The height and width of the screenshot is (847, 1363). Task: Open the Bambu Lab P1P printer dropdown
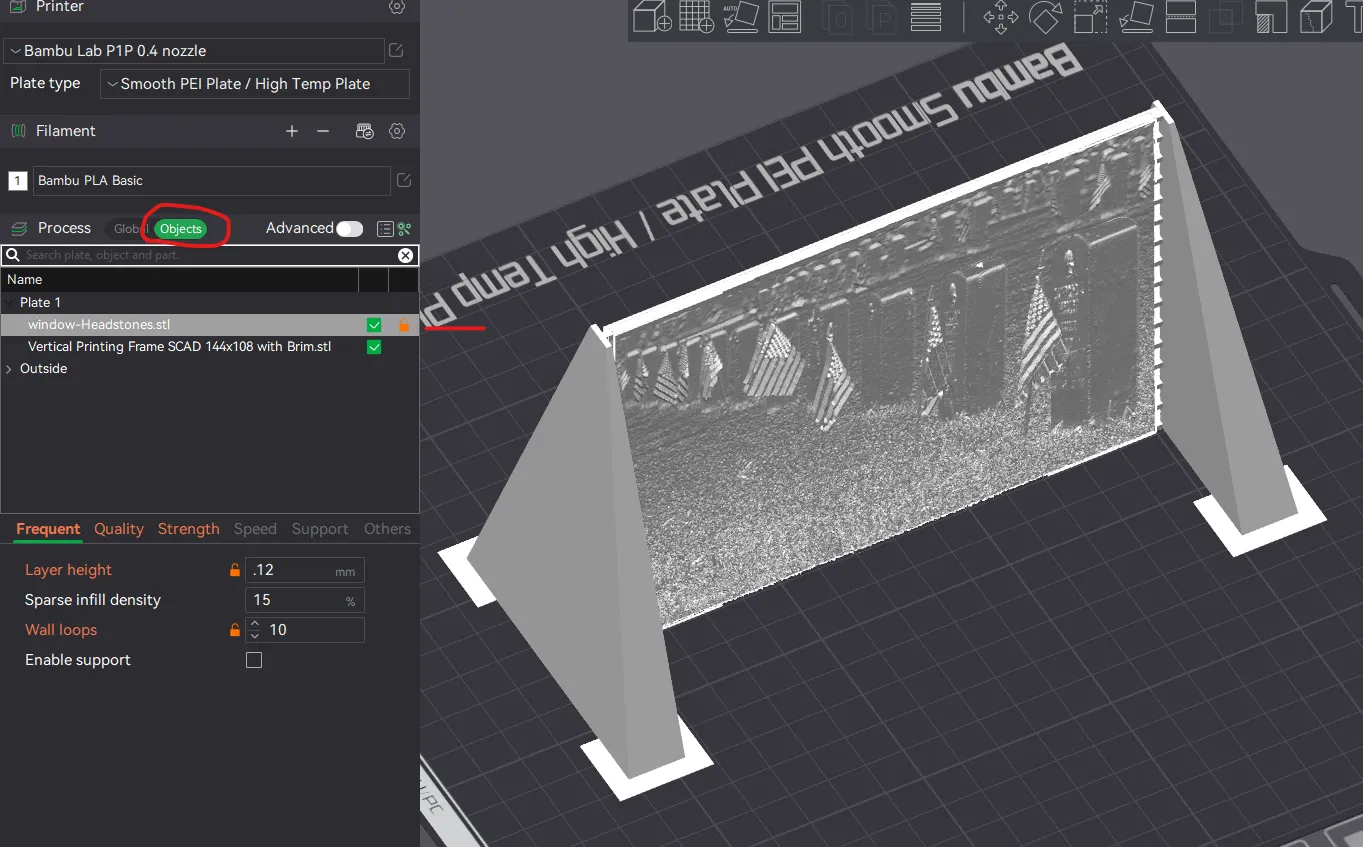click(x=195, y=50)
